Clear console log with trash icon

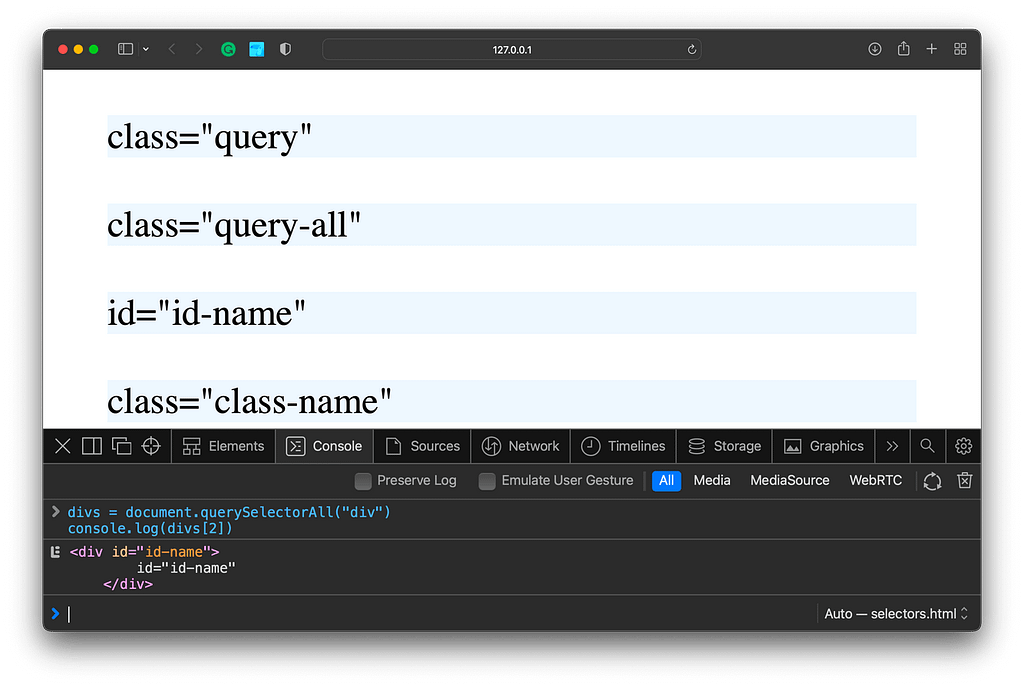coord(965,480)
